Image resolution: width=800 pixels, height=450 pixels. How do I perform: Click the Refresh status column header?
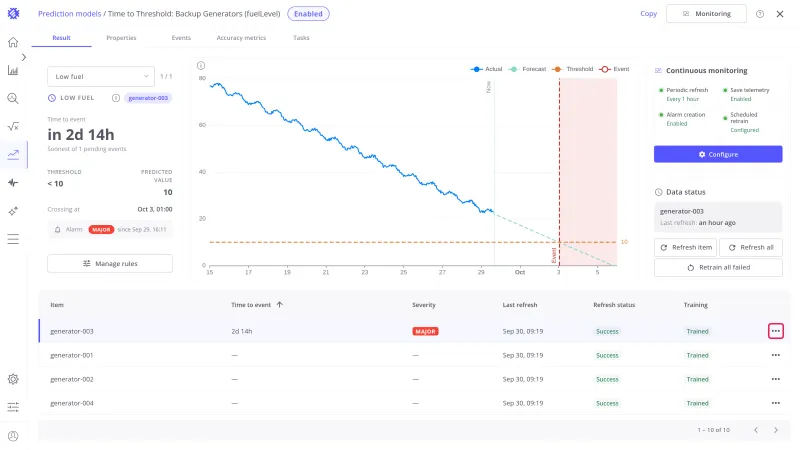tap(614, 305)
